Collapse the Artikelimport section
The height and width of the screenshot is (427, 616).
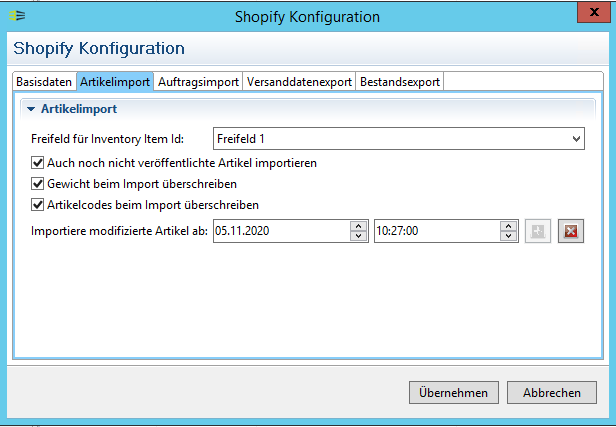tap(31, 109)
